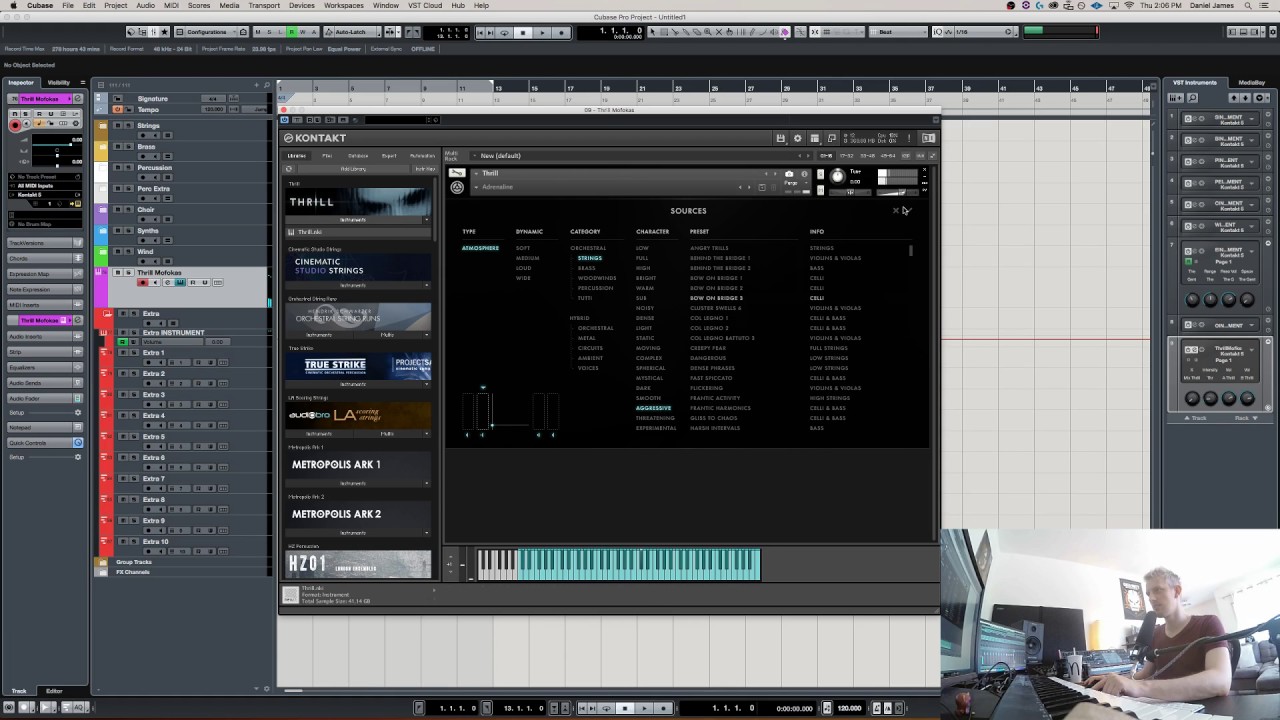Select channel range 17-32 in multi rack
Viewport: 1280px width, 720px height.
coord(847,156)
